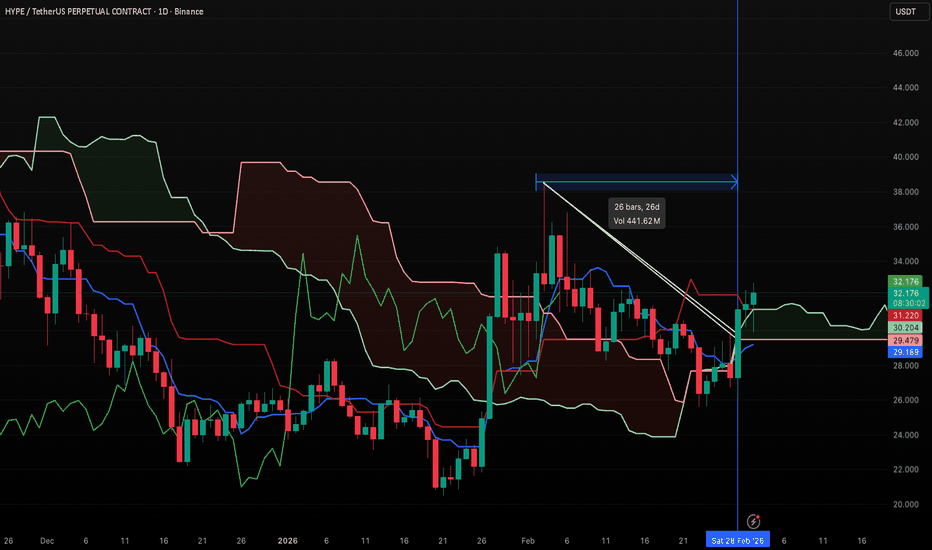Open the USDT currency selector
Viewport: 932px width, 550px height.
(x=903, y=12)
